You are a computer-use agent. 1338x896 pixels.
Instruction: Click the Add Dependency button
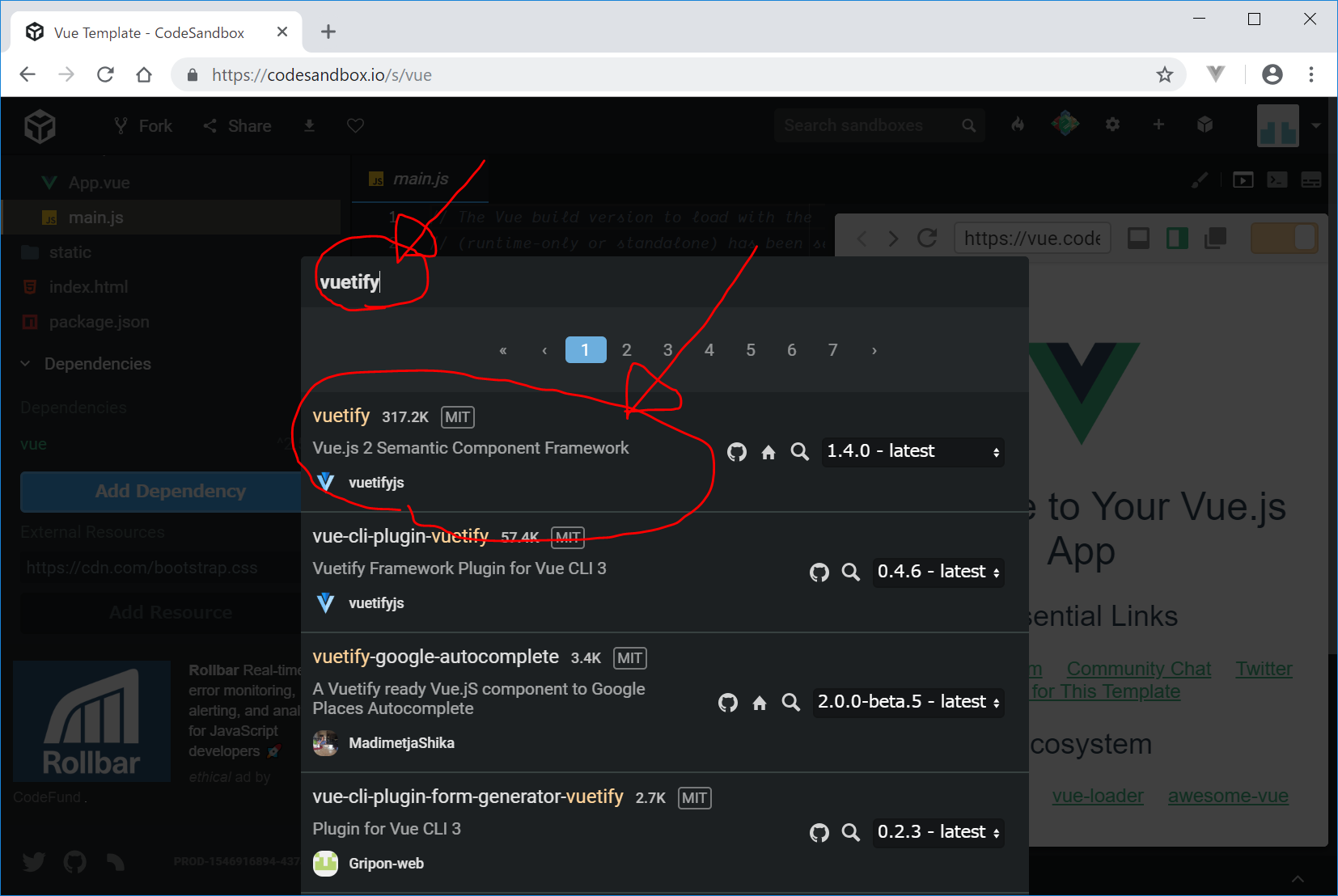pyautogui.click(x=171, y=492)
